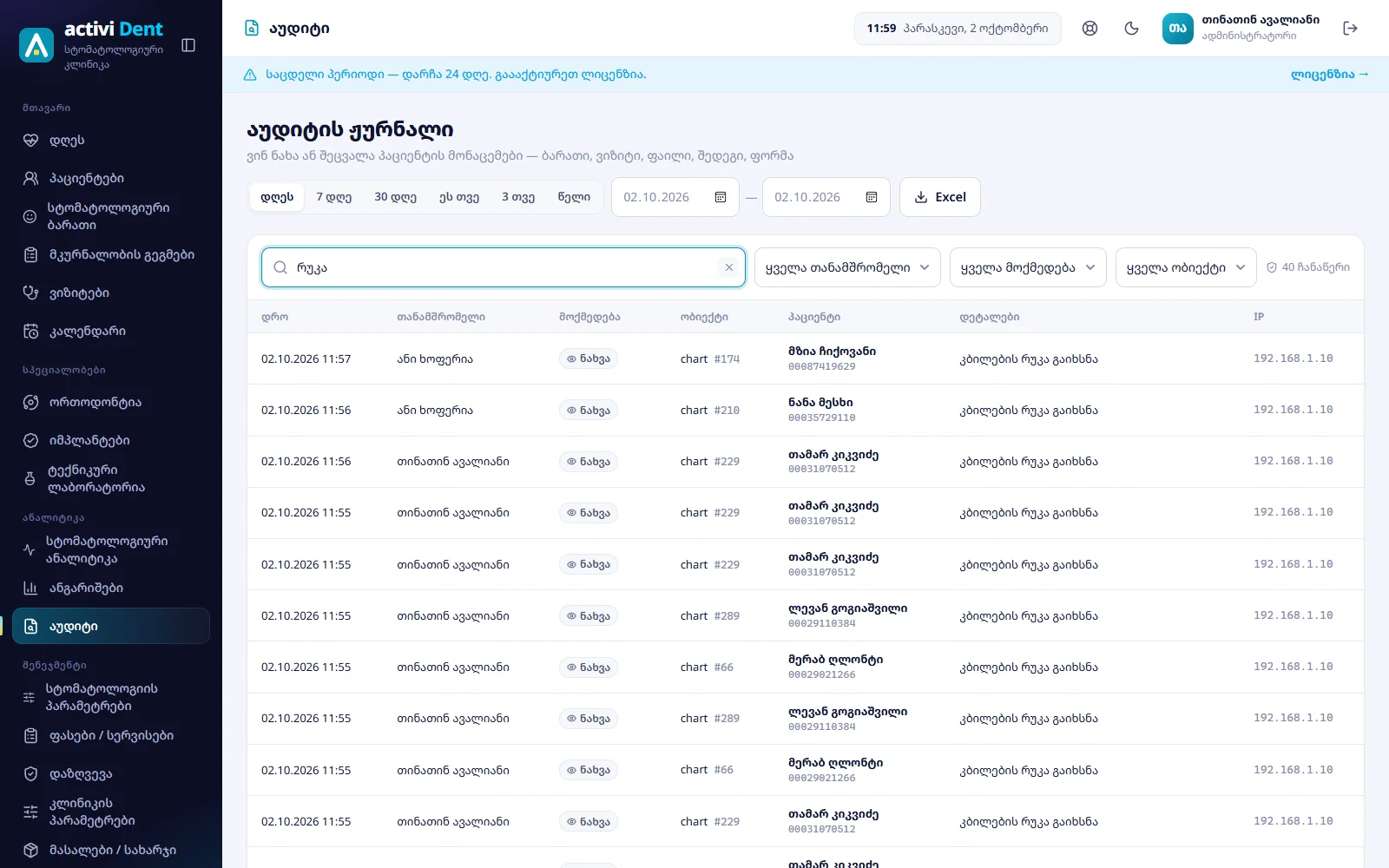Screen dimensions: 1389x868
Task: Open ფასები / სერვისები sidebar icon
Action: pyautogui.click(x=30, y=735)
